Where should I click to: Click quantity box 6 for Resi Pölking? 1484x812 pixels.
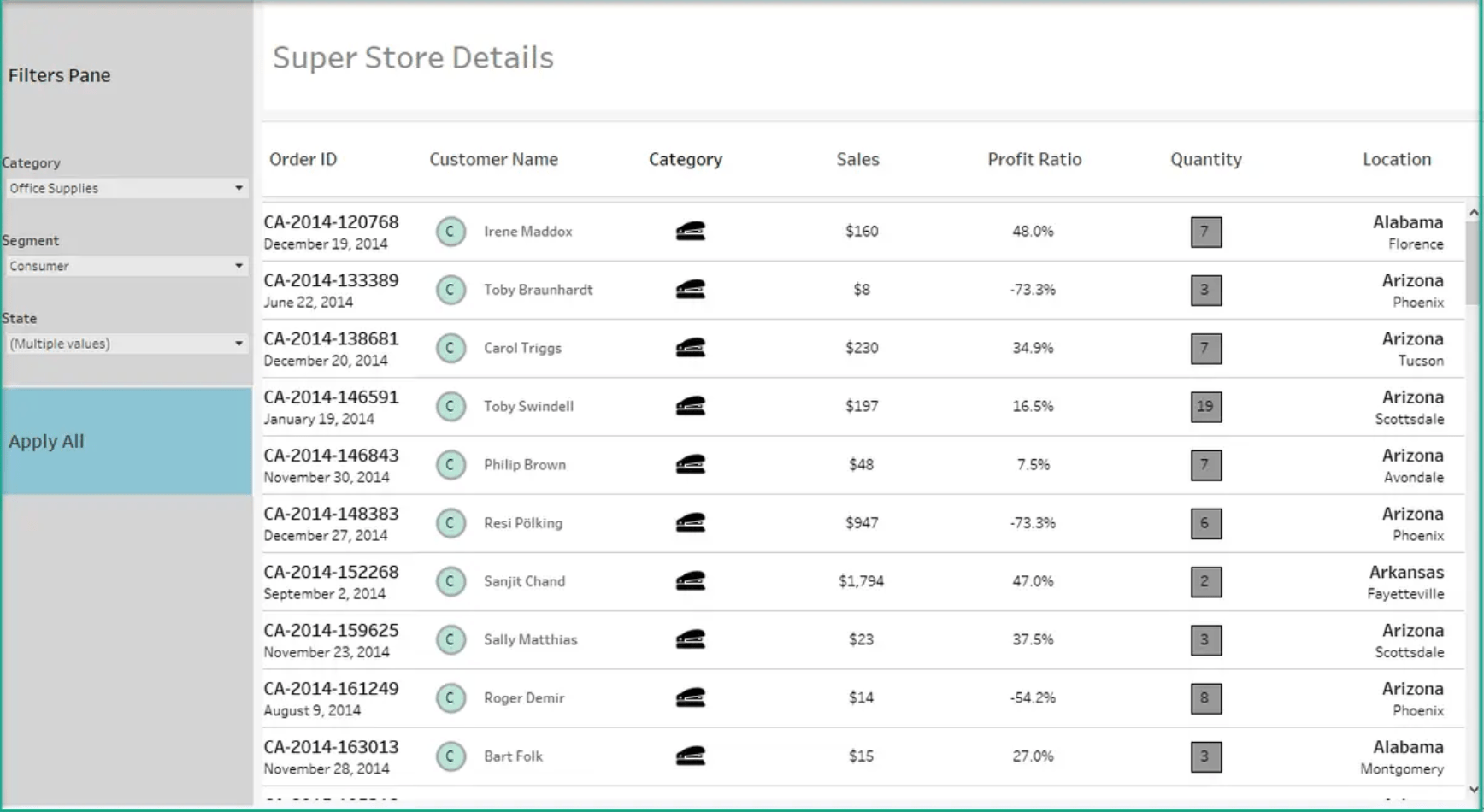pos(1206,523)
